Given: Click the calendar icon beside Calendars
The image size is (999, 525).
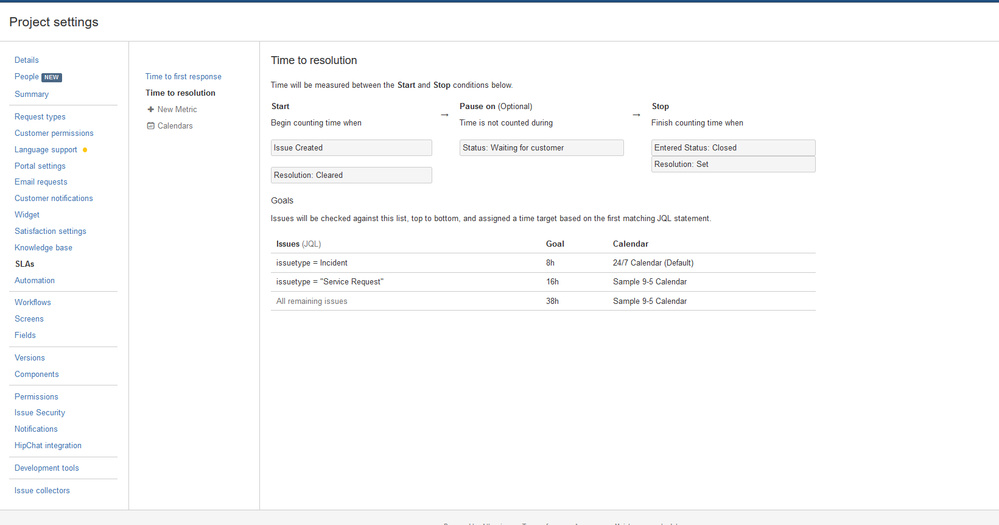Looking at the screenshot, I should (x=151, y=126).
